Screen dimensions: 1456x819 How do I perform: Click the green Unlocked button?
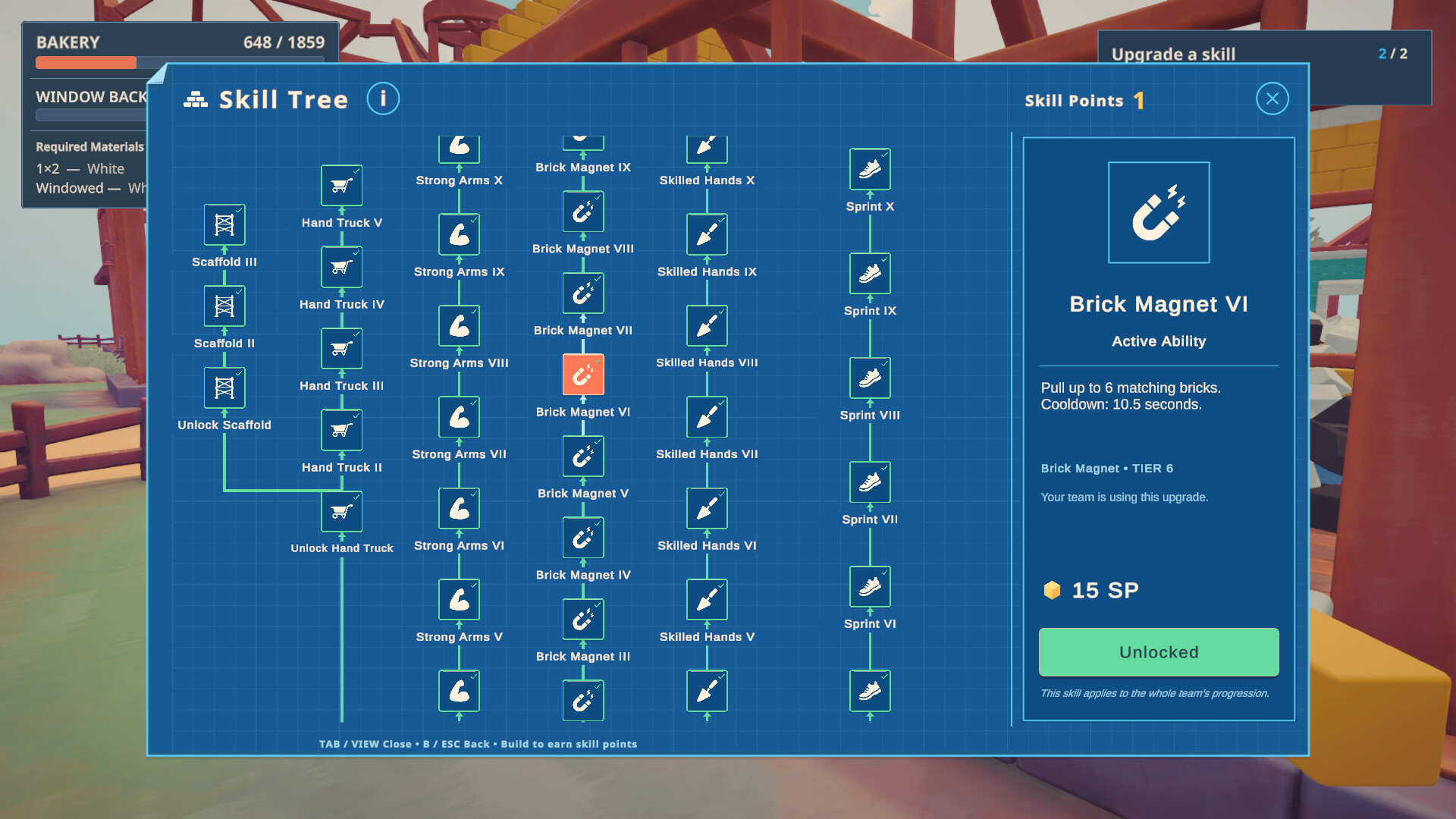pyautogui.click(x=1159, y=652)
